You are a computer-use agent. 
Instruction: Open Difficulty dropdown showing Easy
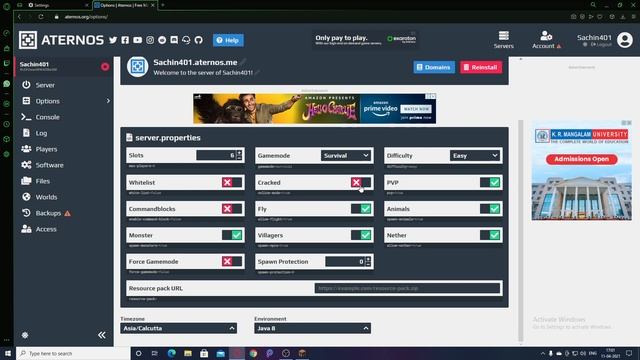[x=475, y=156]
